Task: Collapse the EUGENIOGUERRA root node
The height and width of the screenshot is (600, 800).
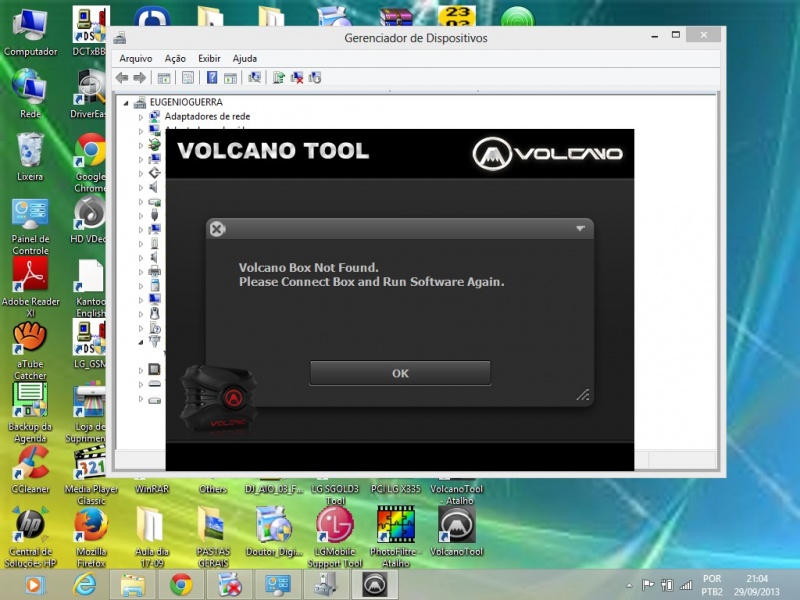Action: click(x=126, y=103)
